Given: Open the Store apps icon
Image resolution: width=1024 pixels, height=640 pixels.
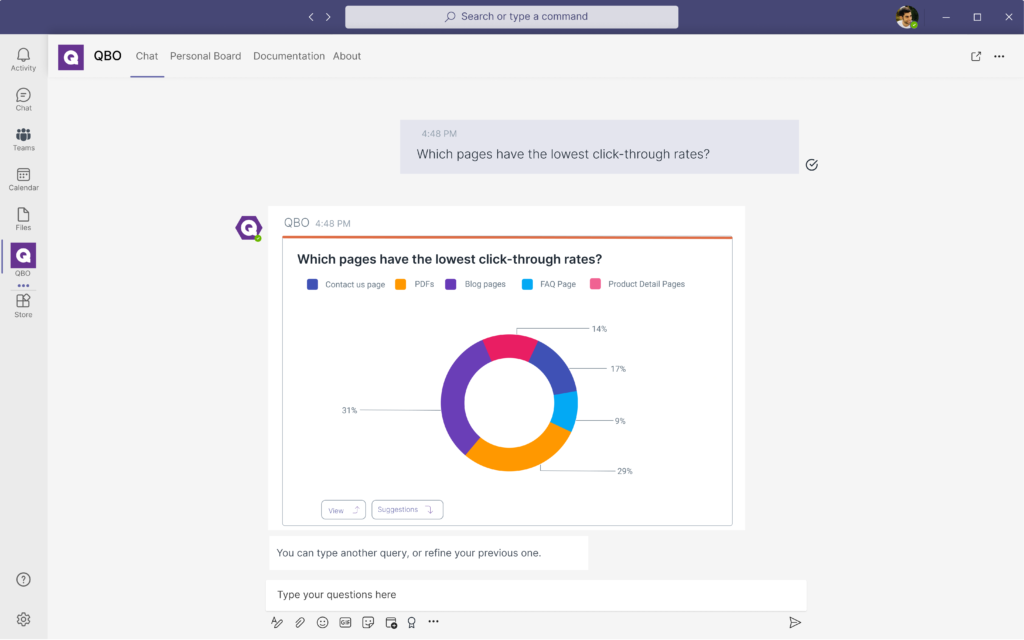Looking at the screenshot, I should (x=23, y=305).
